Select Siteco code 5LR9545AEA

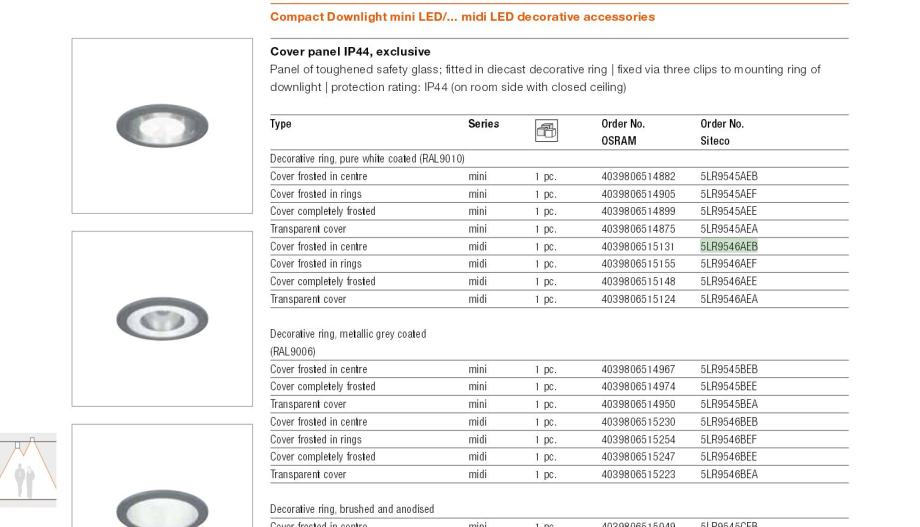(729, 229)
